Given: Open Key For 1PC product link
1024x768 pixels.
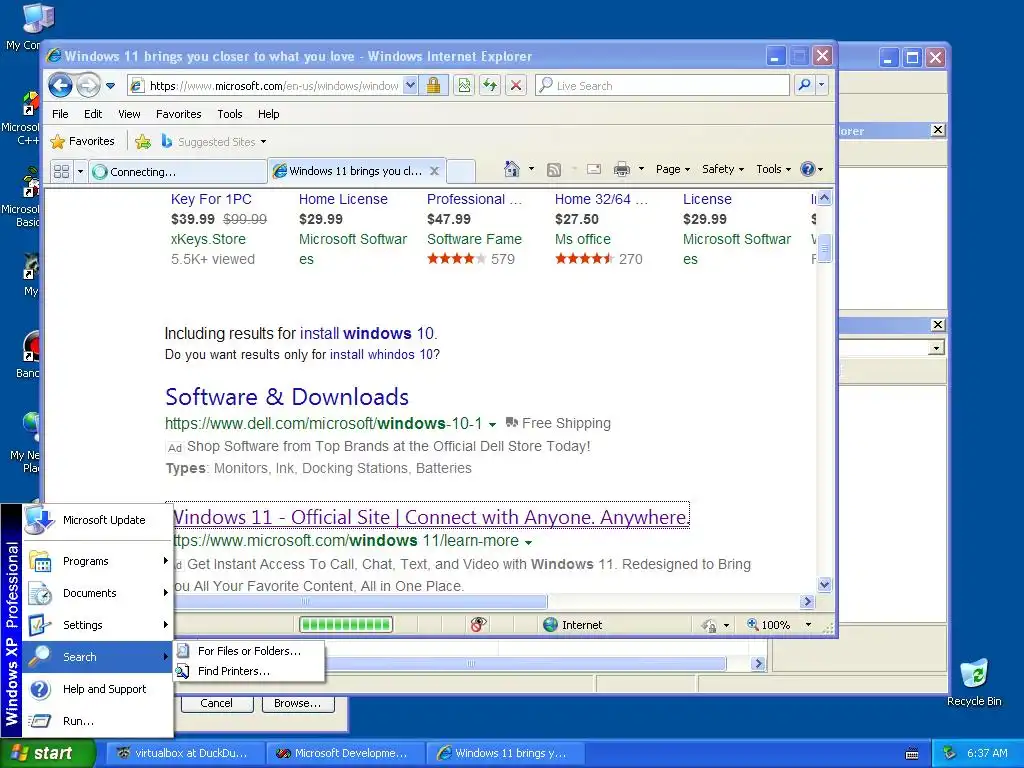Looking at the screenshot, I should pyautogui.click(x=211, y=199).
